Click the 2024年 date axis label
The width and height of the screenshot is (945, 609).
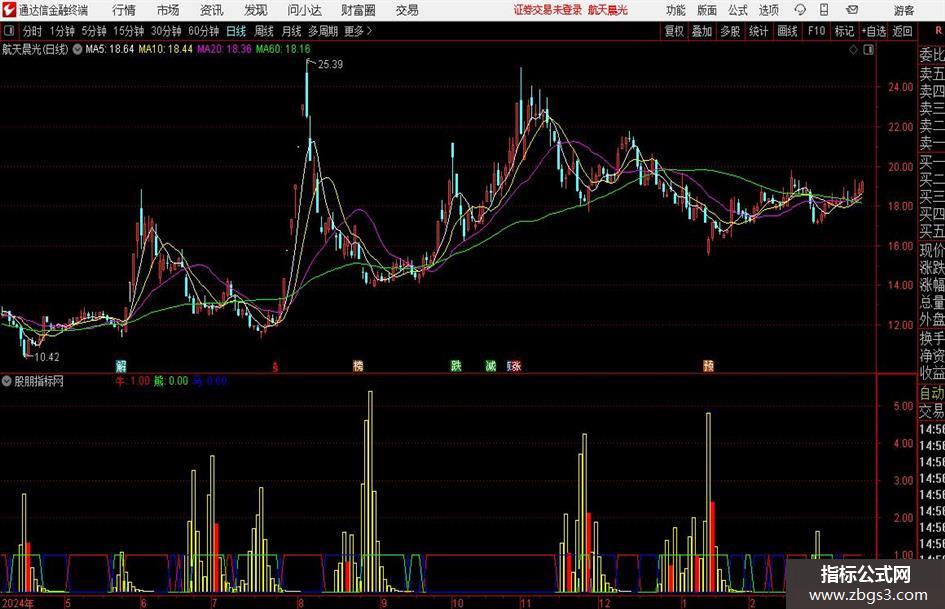pyautogui.click(x=17, y=602)
